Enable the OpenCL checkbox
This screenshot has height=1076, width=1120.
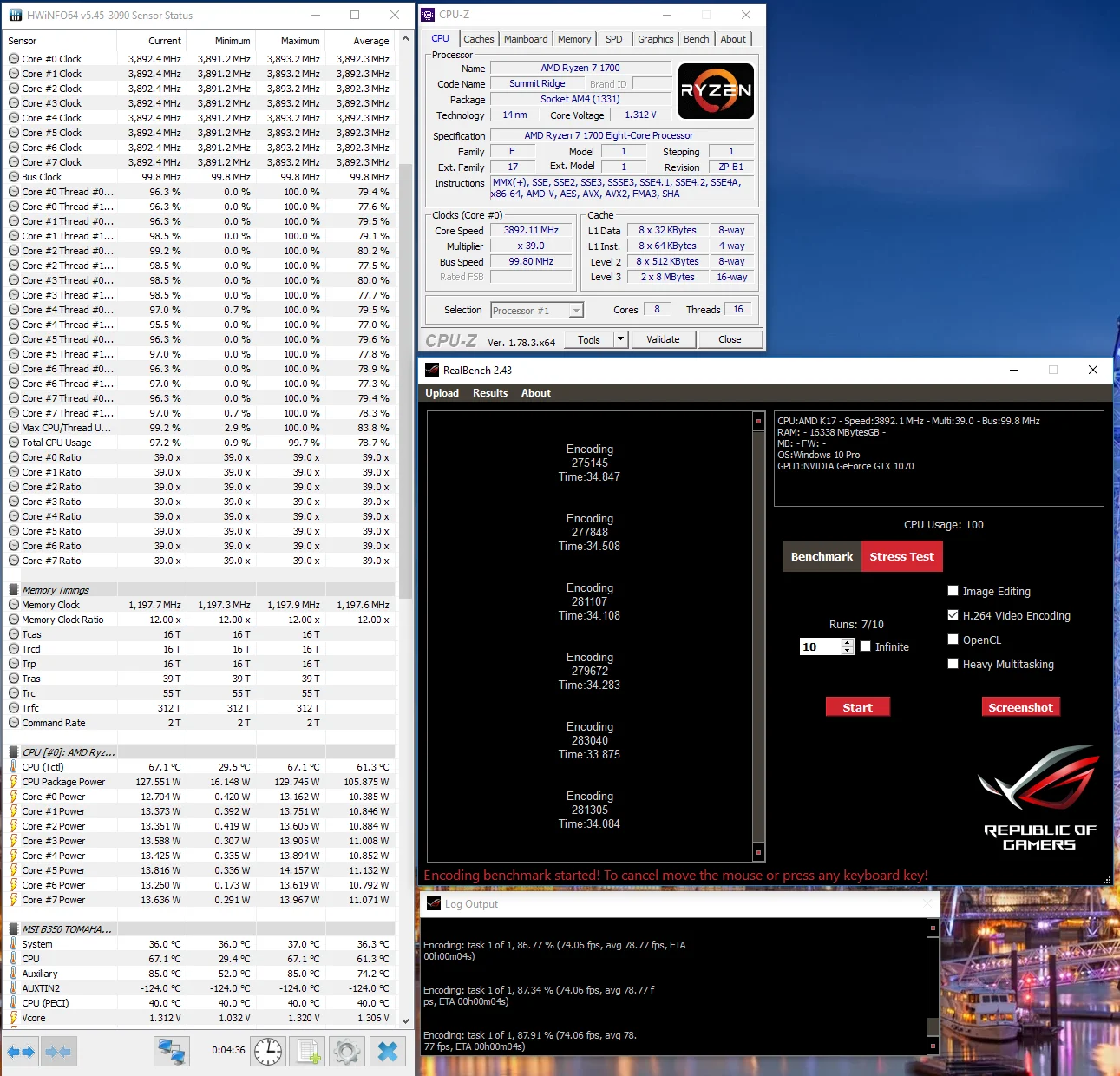coord(953,640)
